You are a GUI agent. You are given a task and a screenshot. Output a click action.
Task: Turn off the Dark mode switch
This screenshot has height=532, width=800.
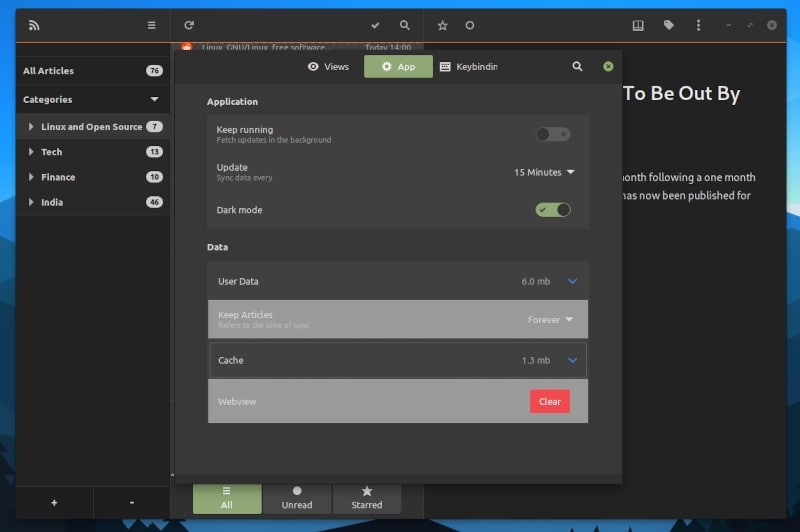tap(552, 210)
